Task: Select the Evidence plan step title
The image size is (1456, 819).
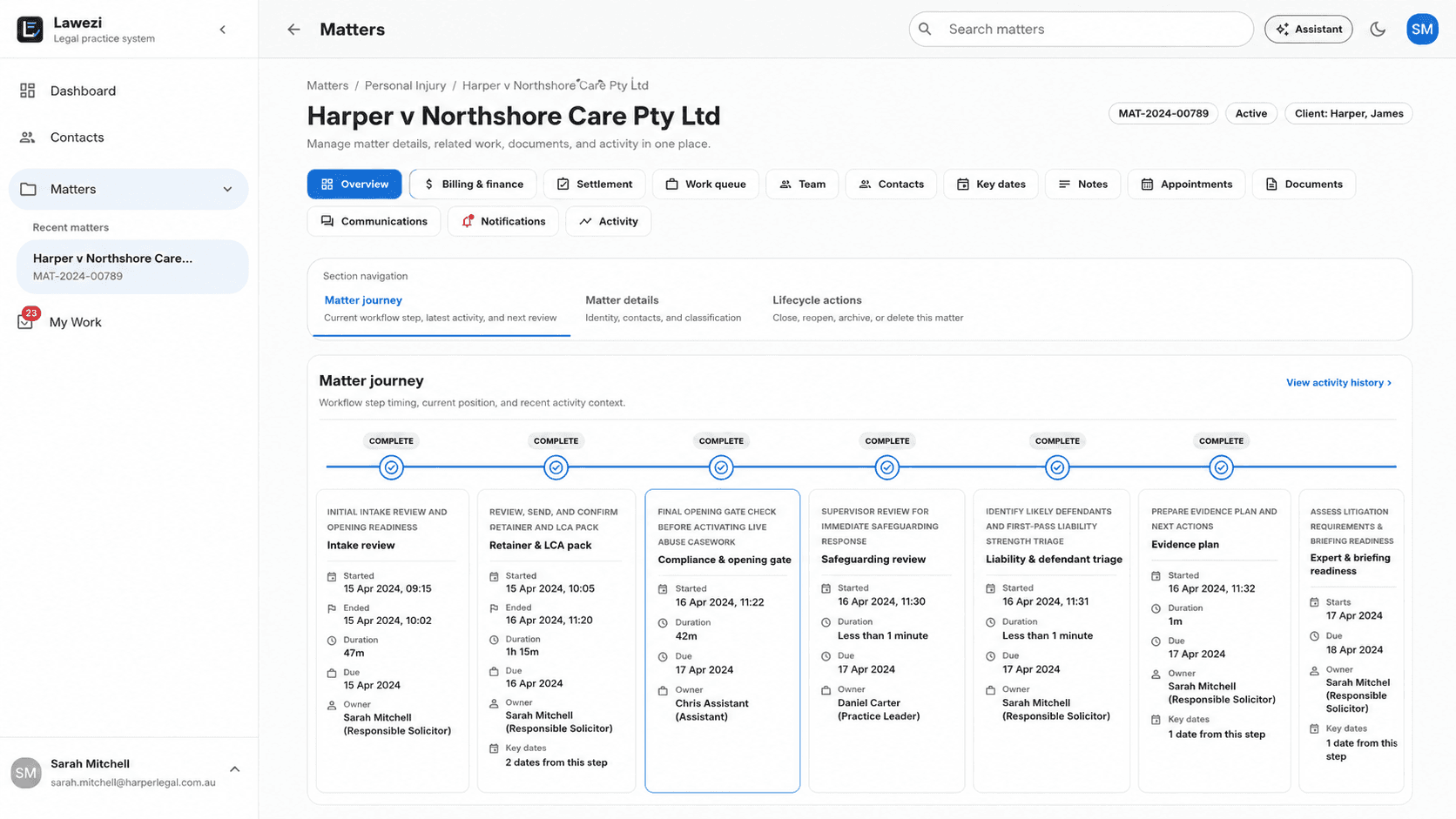Action: pos(1185,545)
